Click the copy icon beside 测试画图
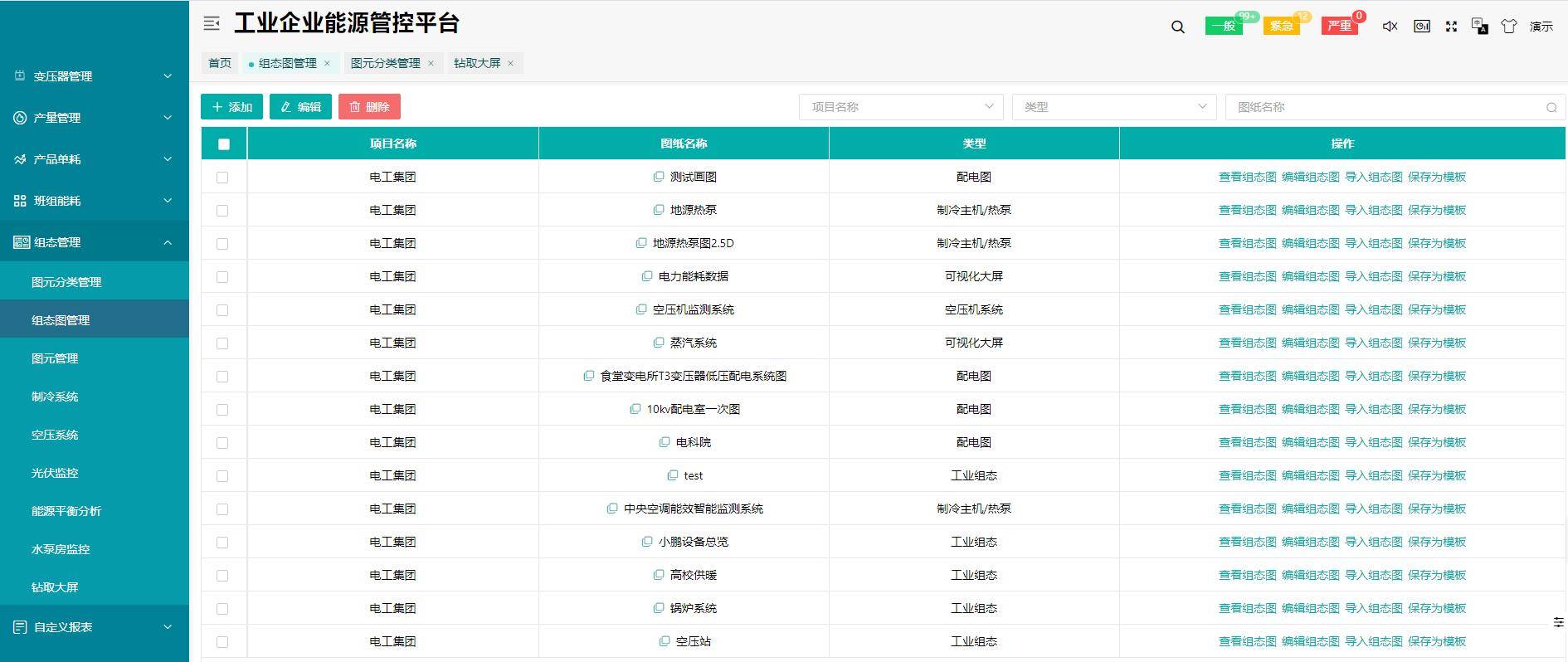The image size is (1568, 662). 659,177
